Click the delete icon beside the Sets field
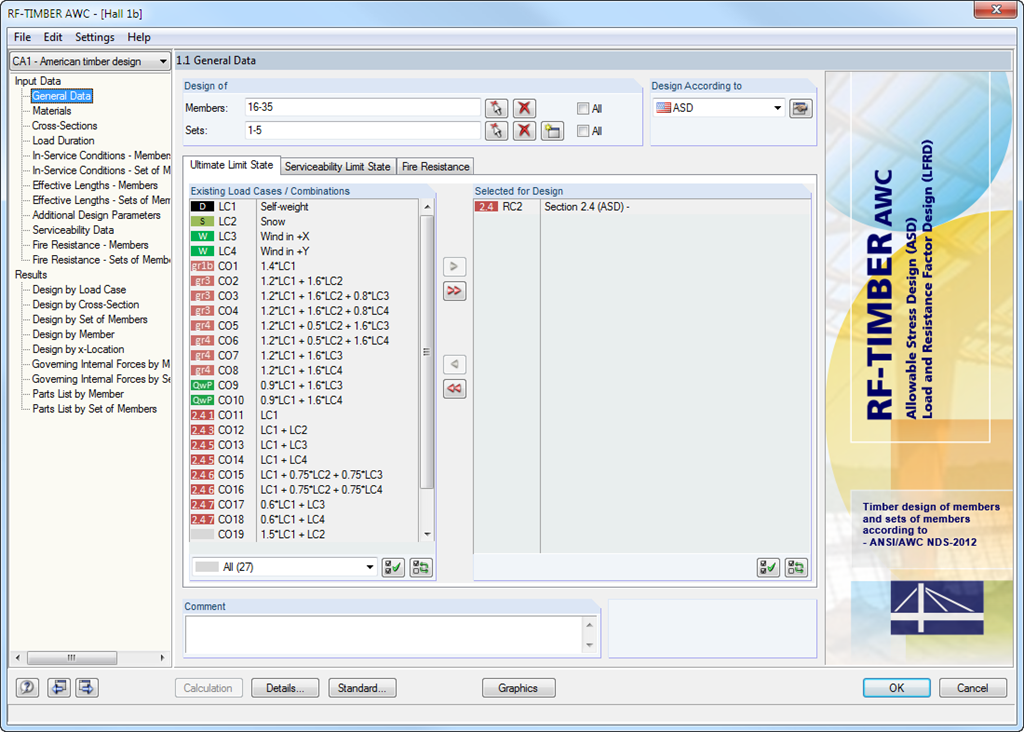Viewport: 1024px width, 732px height. tap(524, 130)
